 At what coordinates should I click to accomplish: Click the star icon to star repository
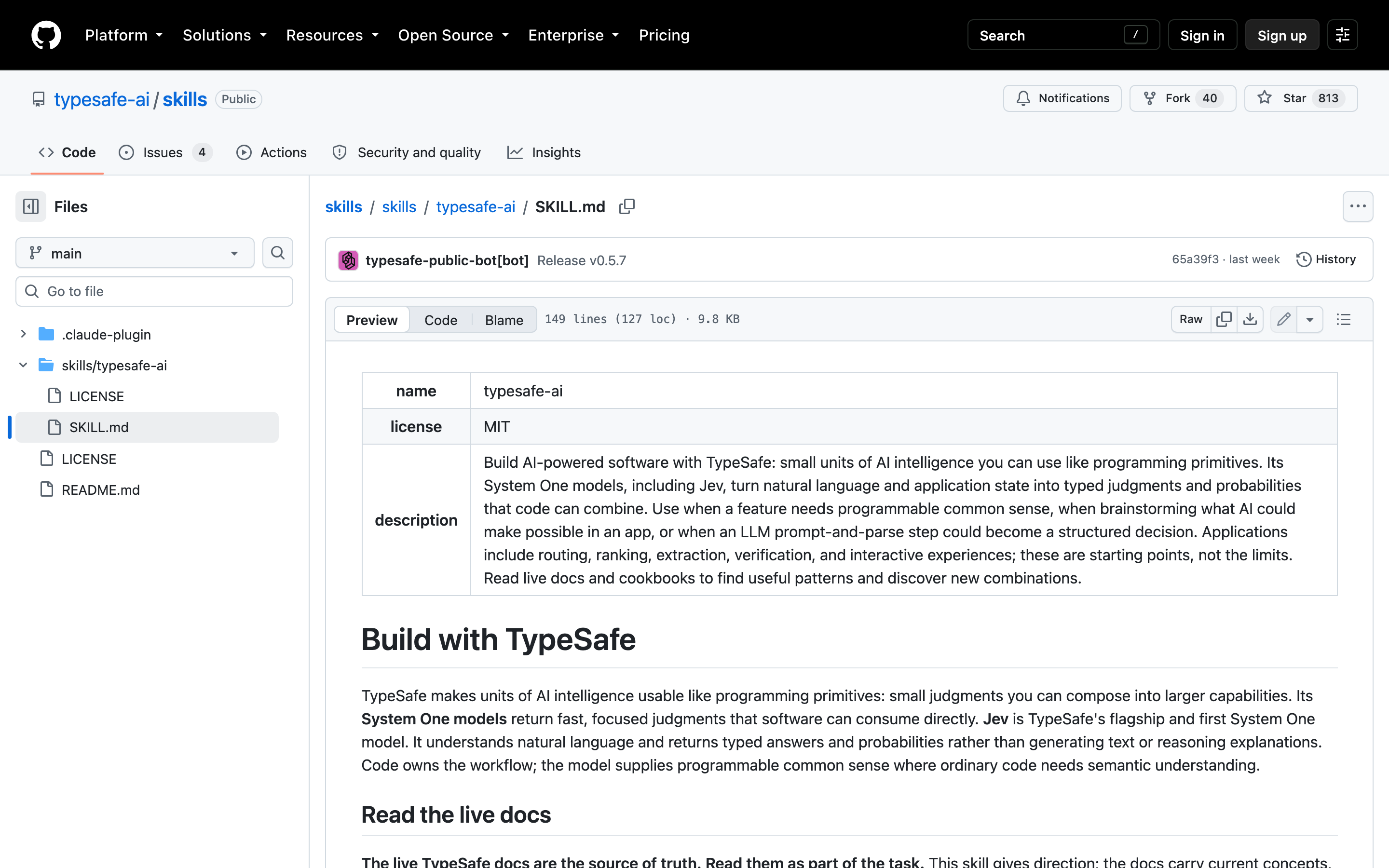coord(1265,98)
